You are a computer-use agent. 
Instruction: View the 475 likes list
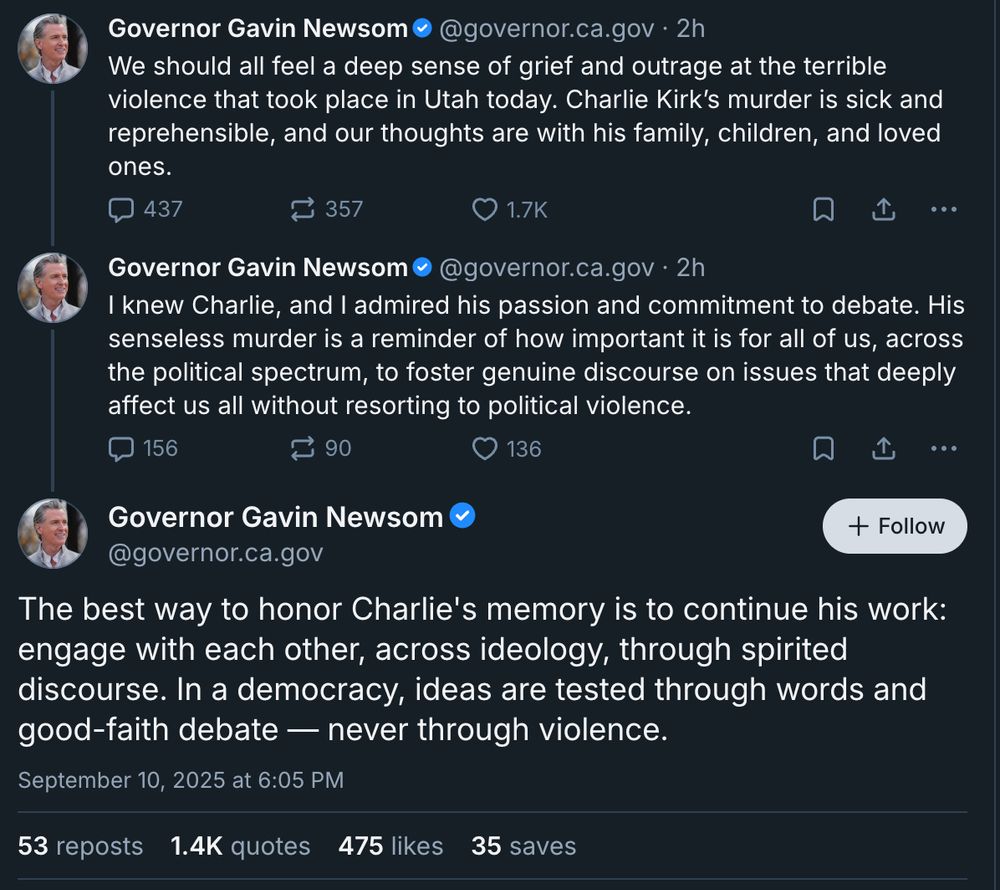[x=390, y=846]
